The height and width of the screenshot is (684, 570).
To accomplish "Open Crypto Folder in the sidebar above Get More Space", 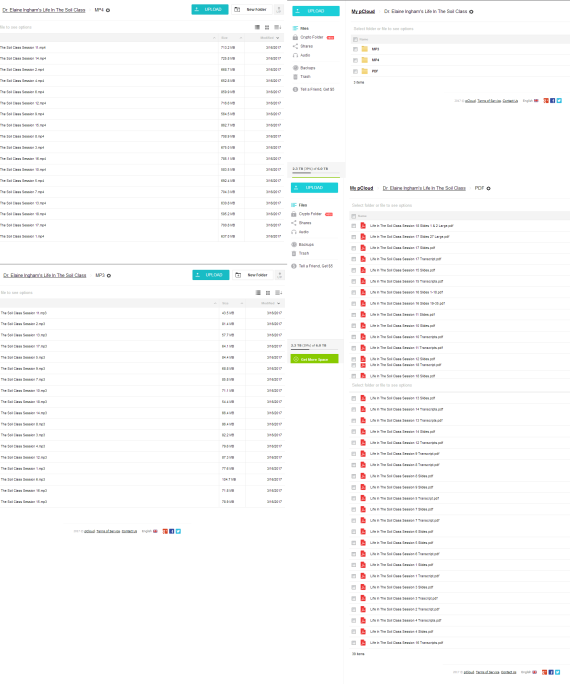I will pyautogui.click(x=311, y=214).
